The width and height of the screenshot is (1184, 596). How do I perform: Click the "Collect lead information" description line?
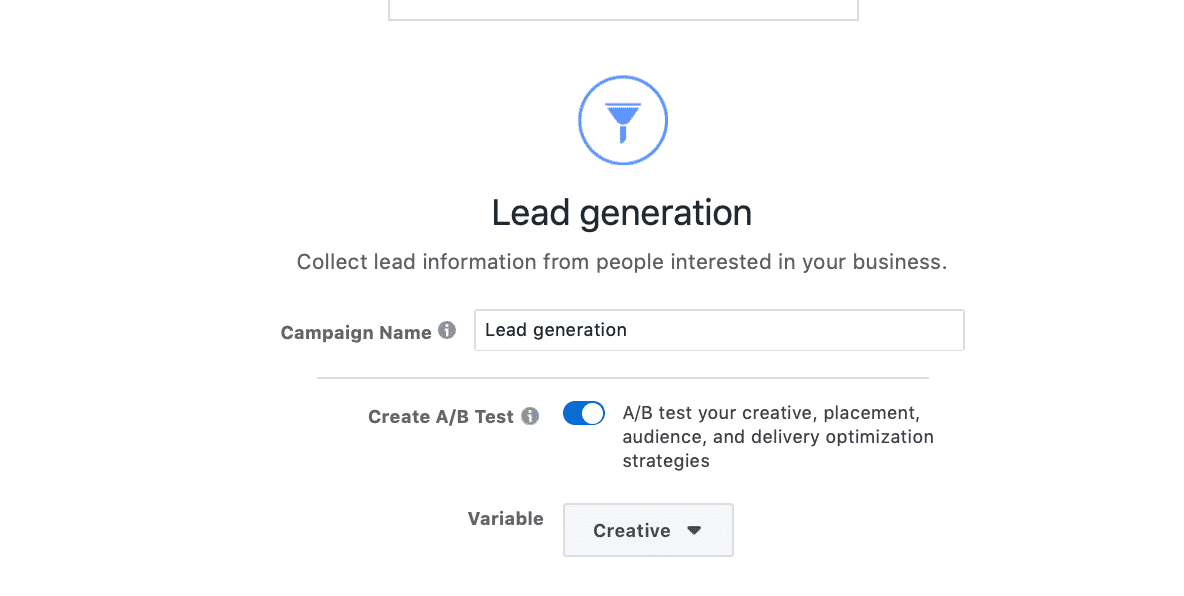point(621,262)
